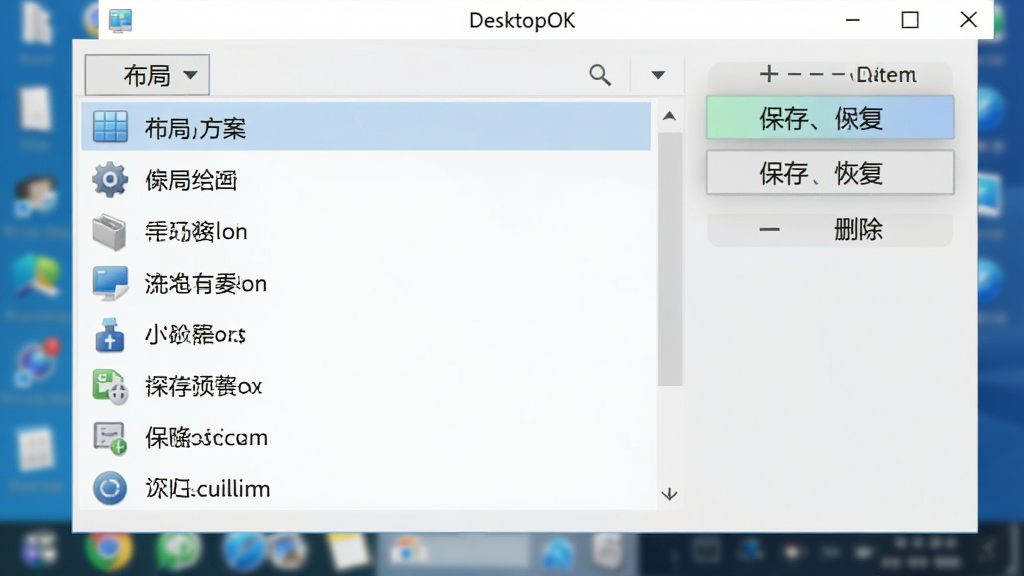
Task: Click the scrollbar up arrow
Action: point(669,116)
